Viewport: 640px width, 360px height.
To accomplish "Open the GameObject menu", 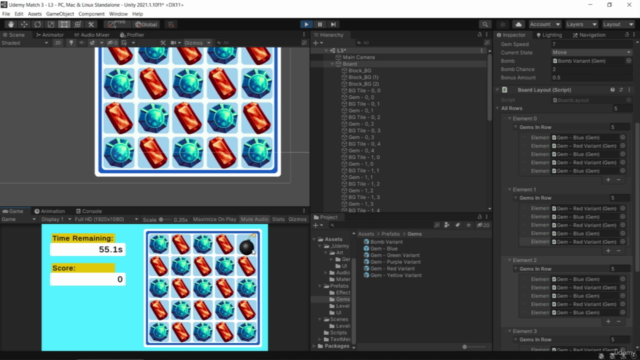I will coord(60,14).
